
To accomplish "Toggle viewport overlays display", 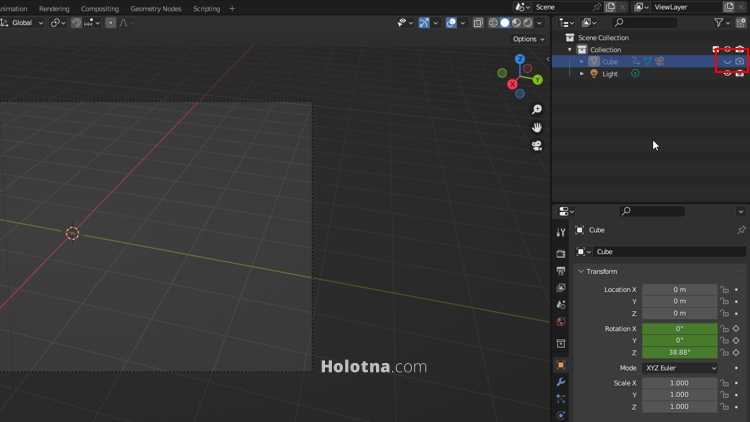I will point(451,22).
